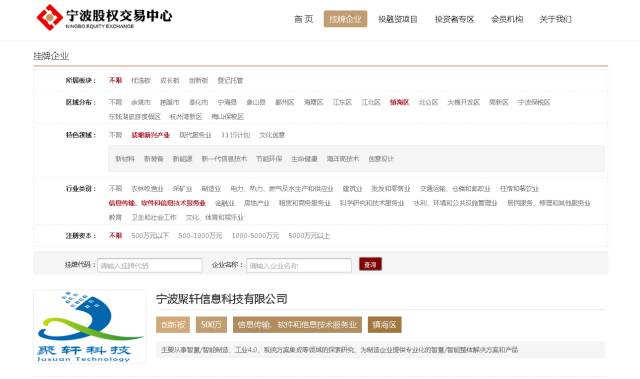This screenshot has width=640, height=379.
Task: Filter capital by 1000-5000万元
Action: click(255, 235)
